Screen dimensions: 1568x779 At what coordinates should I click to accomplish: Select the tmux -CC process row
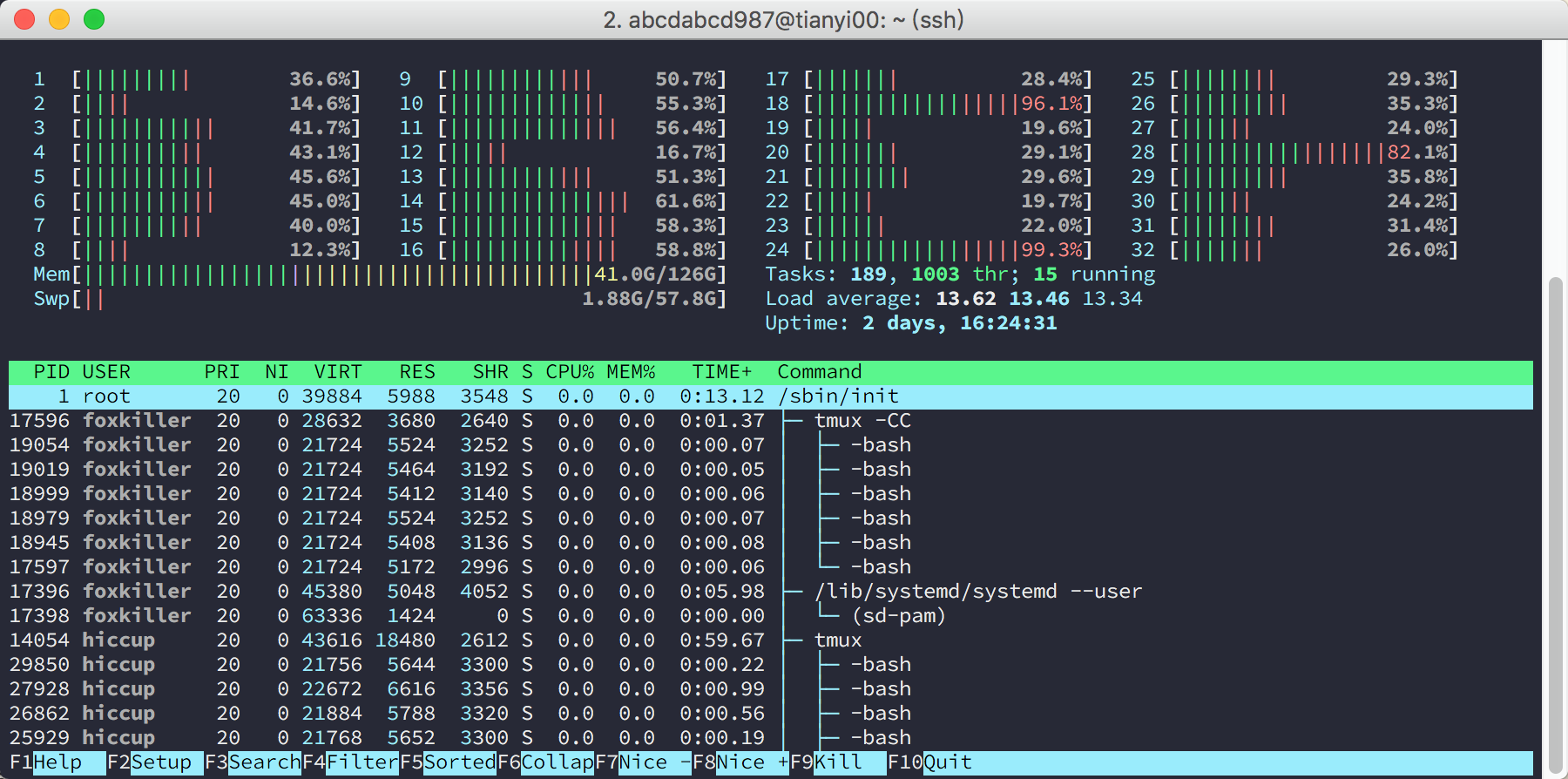pyautogui.click(x=771, y=421)
